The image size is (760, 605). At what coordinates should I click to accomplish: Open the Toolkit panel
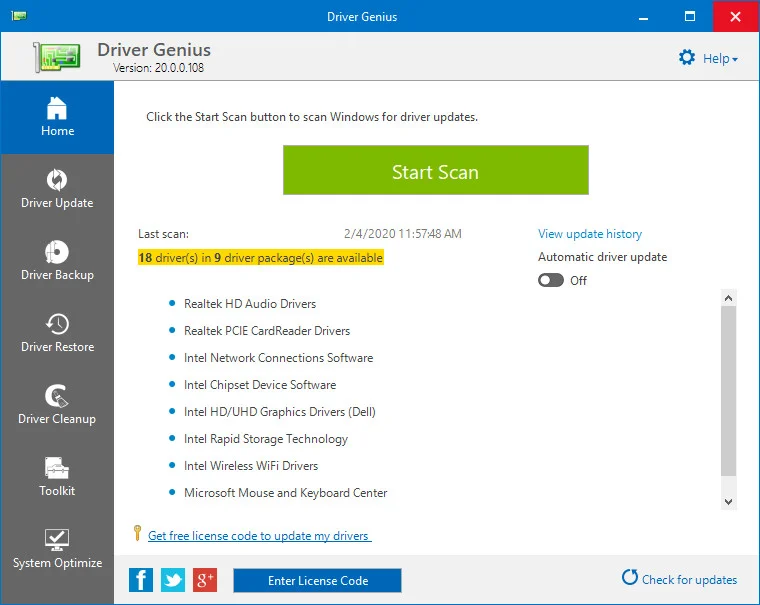tap(57, 478)
